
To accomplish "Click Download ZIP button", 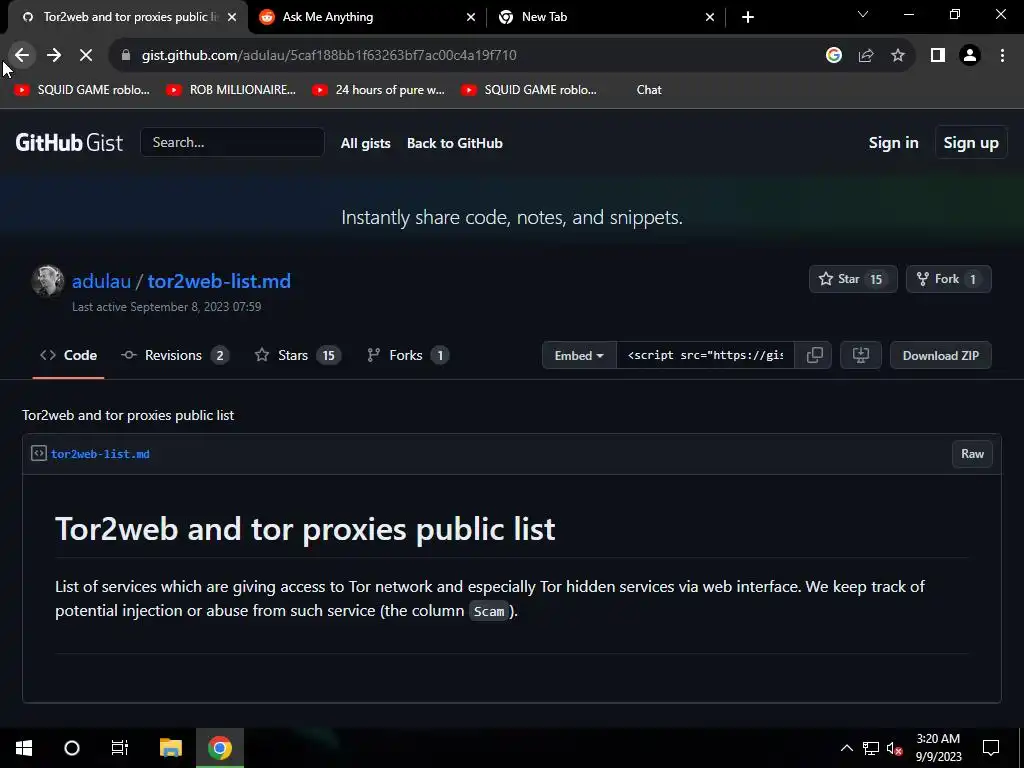I will [940, 355].
